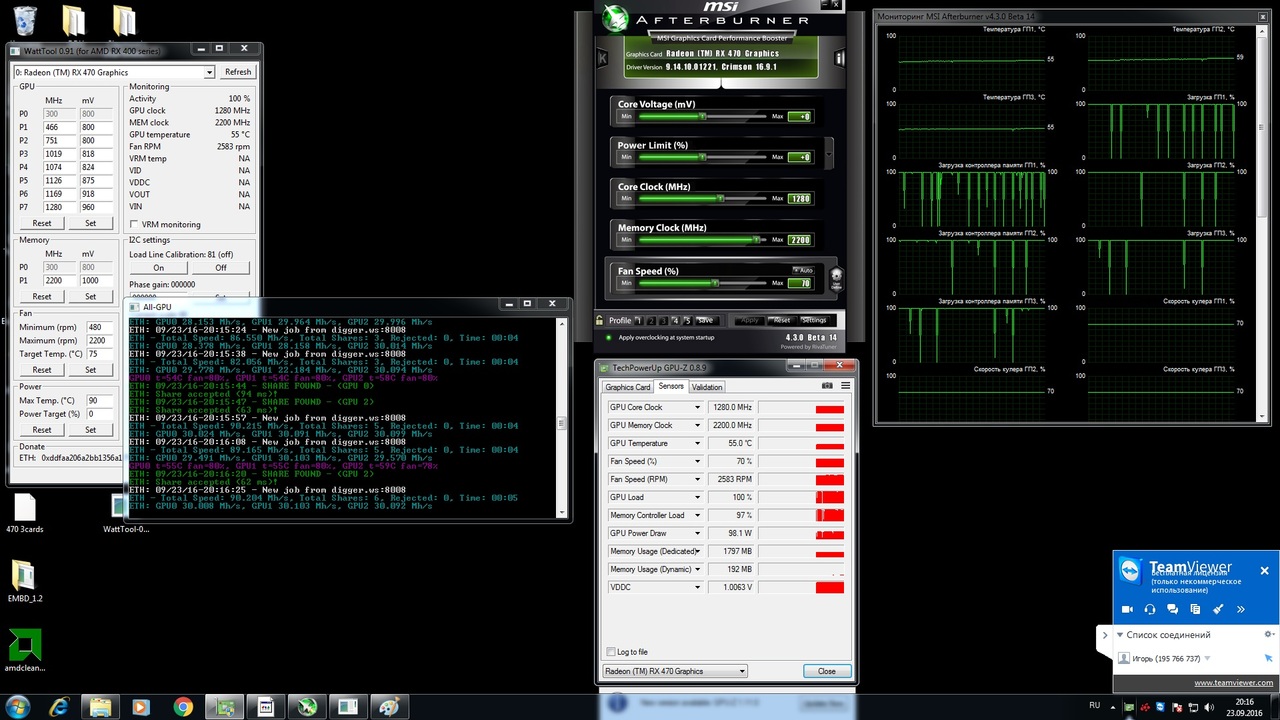Open GPU Power Draw sensor dropdown
The width and height of the screenshot is (1280, 720).
[x=697, y=533]
